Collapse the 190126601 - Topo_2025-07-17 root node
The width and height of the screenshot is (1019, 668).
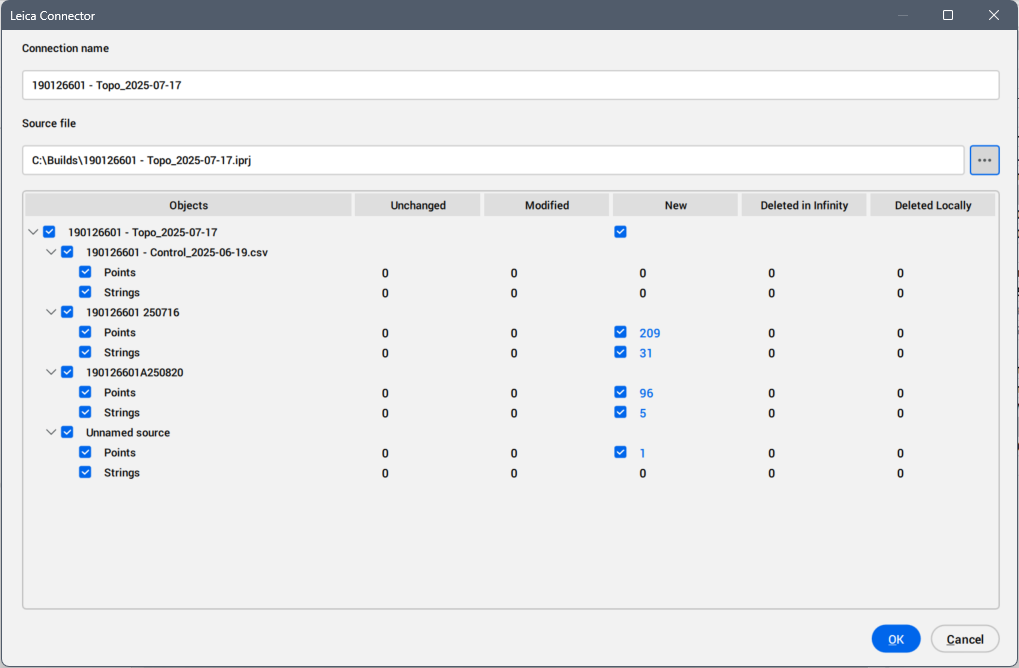coord(33,232)
